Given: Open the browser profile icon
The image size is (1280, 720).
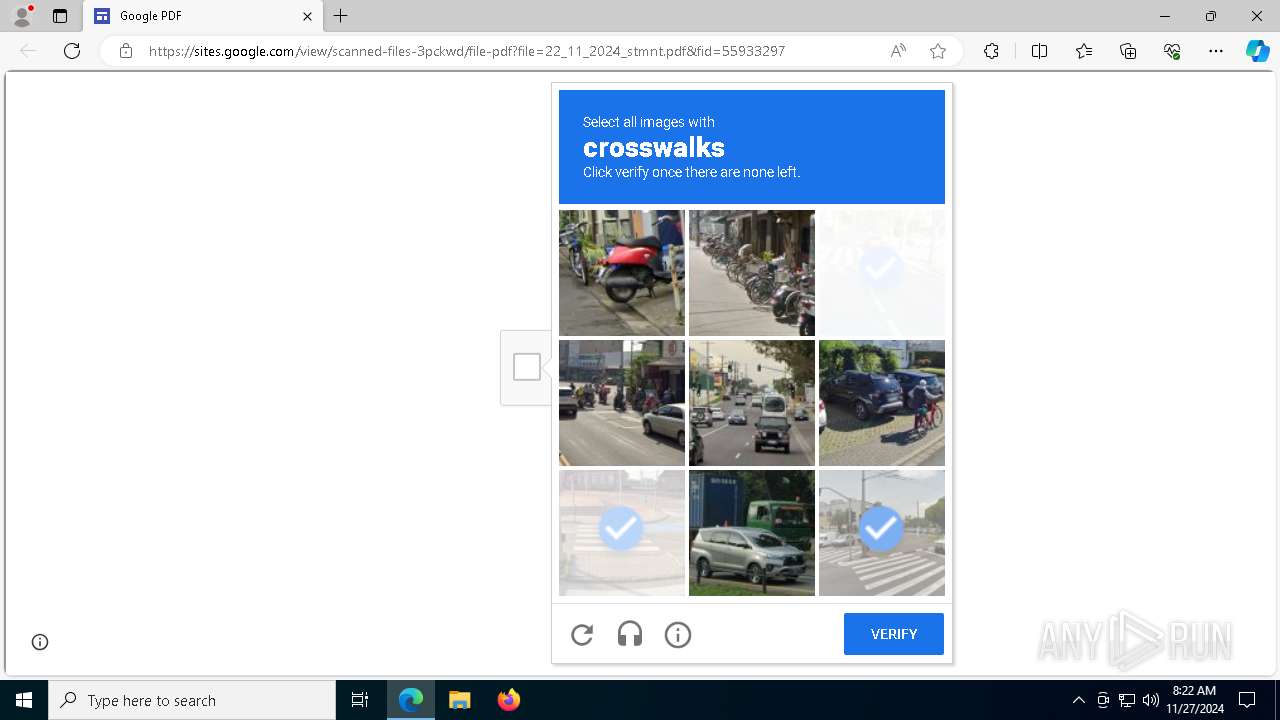Looking at the screenshot, I should click(22, 16).
